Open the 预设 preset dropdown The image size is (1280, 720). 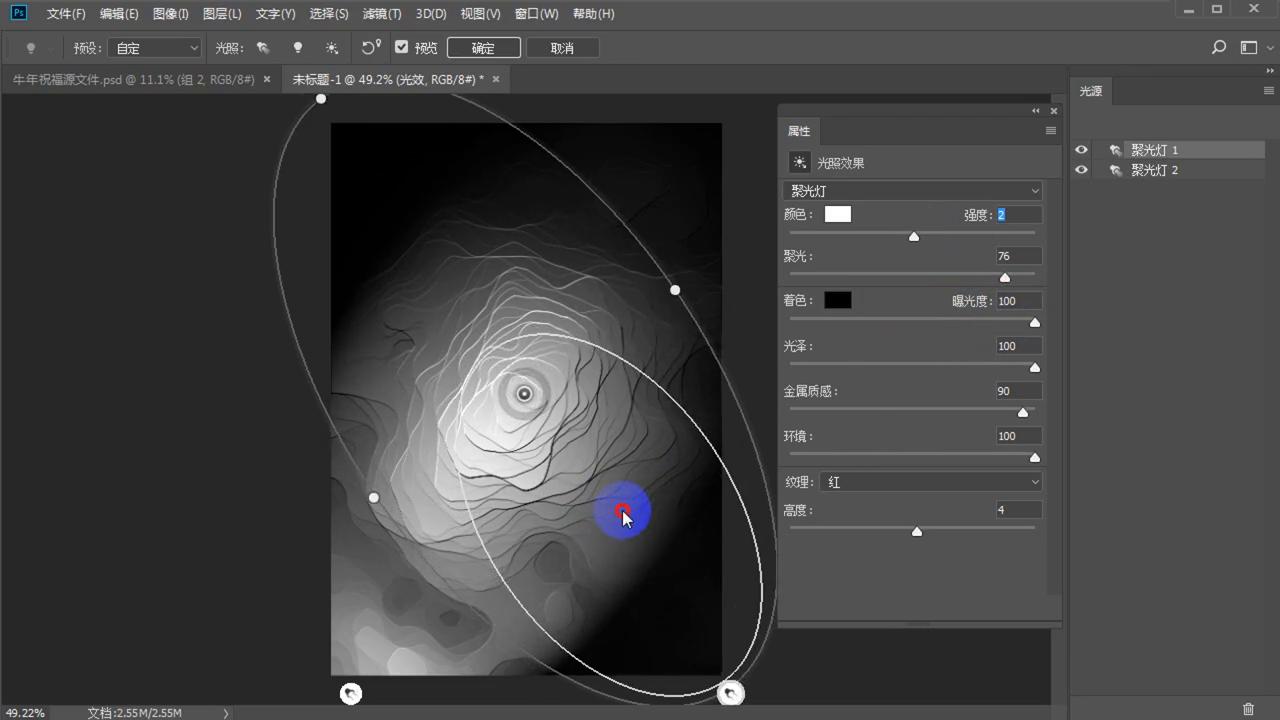[x=155, y=48]
